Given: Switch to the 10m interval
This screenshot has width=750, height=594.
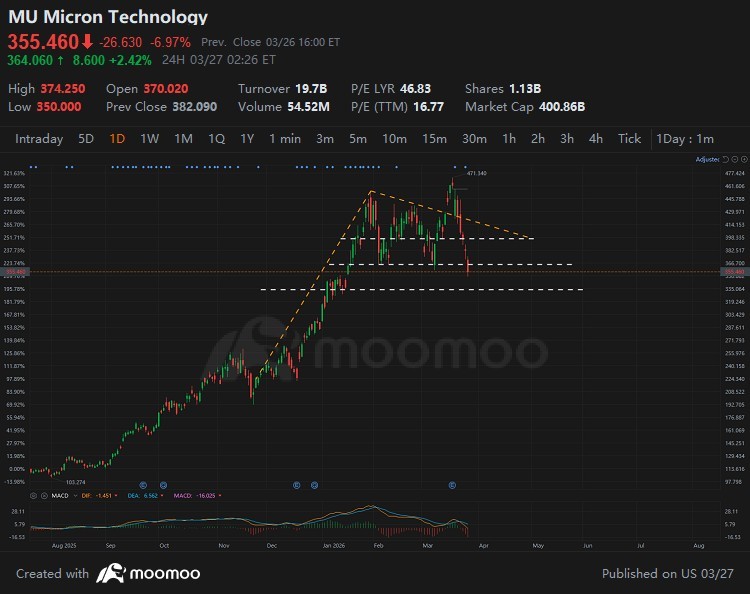Looking at the screenshot, I should 394,139.
